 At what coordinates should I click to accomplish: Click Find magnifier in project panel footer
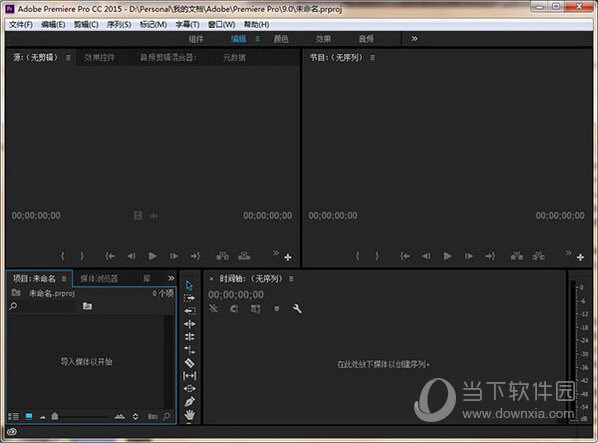pyautogui.click(x=167, y=416)
